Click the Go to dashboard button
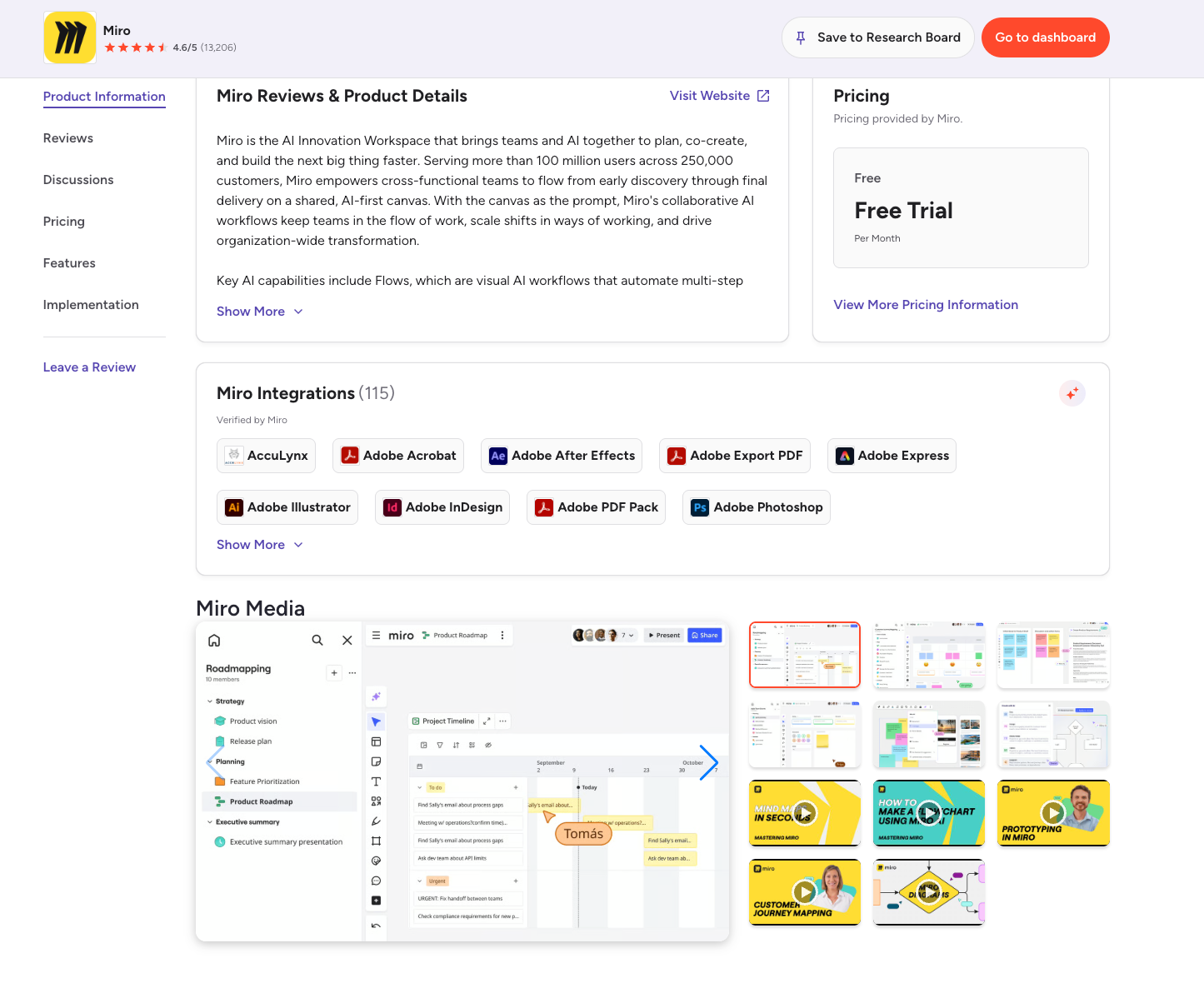Viewport: 1204px width, 998px height. 1046,37
